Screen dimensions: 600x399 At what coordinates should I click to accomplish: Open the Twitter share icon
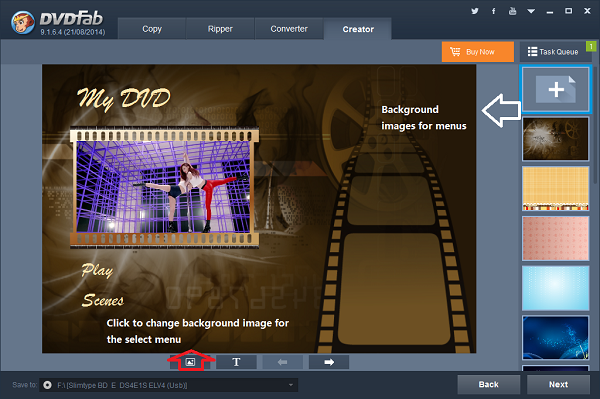(x=475, y=11)
